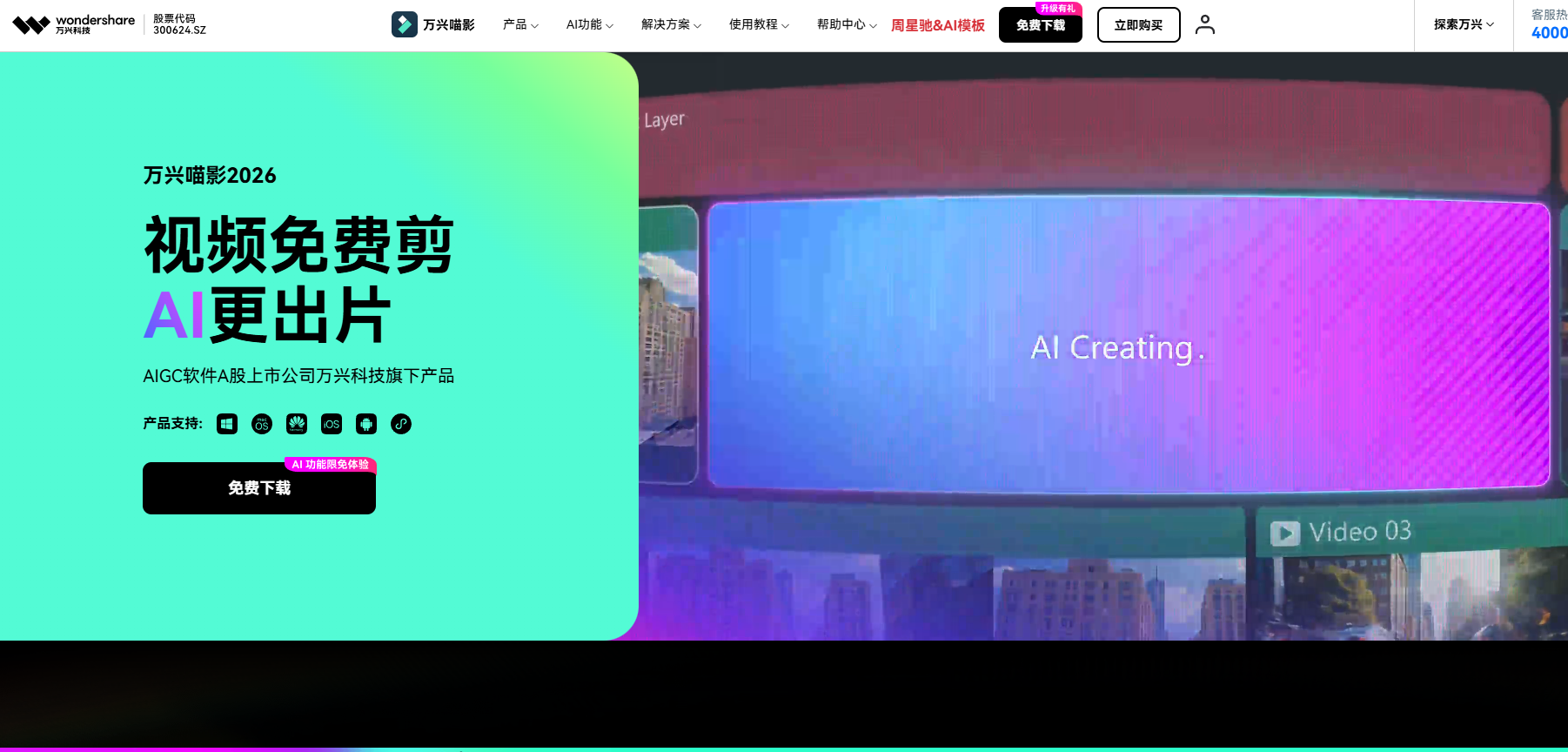Expand the 帮助中心 dropdown menu
The height and width of the screenshot is (752, 1568).
[x=847, y=24]
